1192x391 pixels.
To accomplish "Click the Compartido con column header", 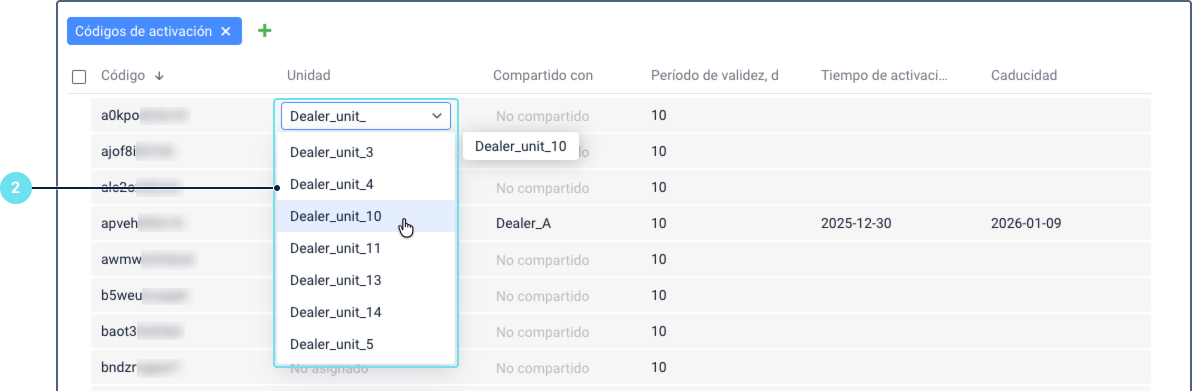I will pyautogui.click(x=543, y=75).
